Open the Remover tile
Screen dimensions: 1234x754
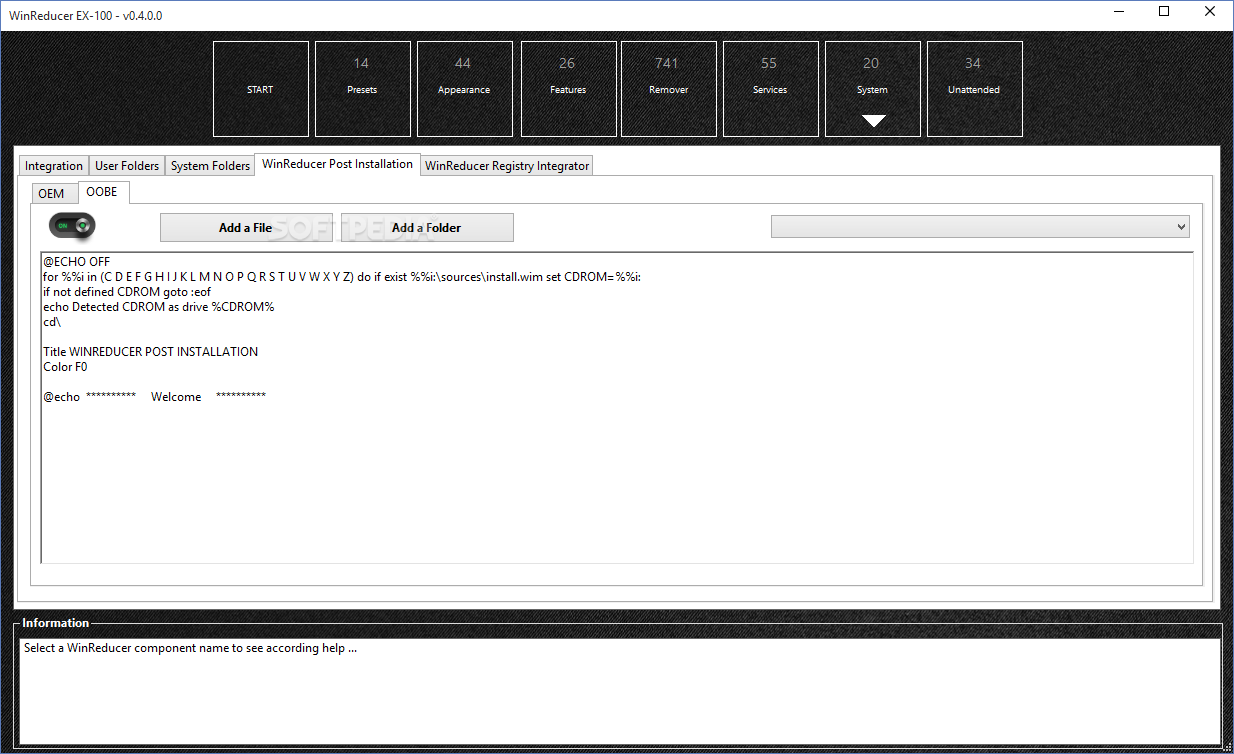point(668,89)
